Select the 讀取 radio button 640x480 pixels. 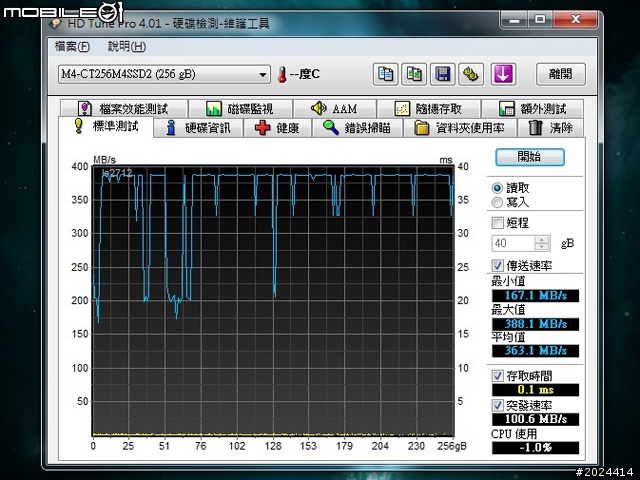click(497, 188)
